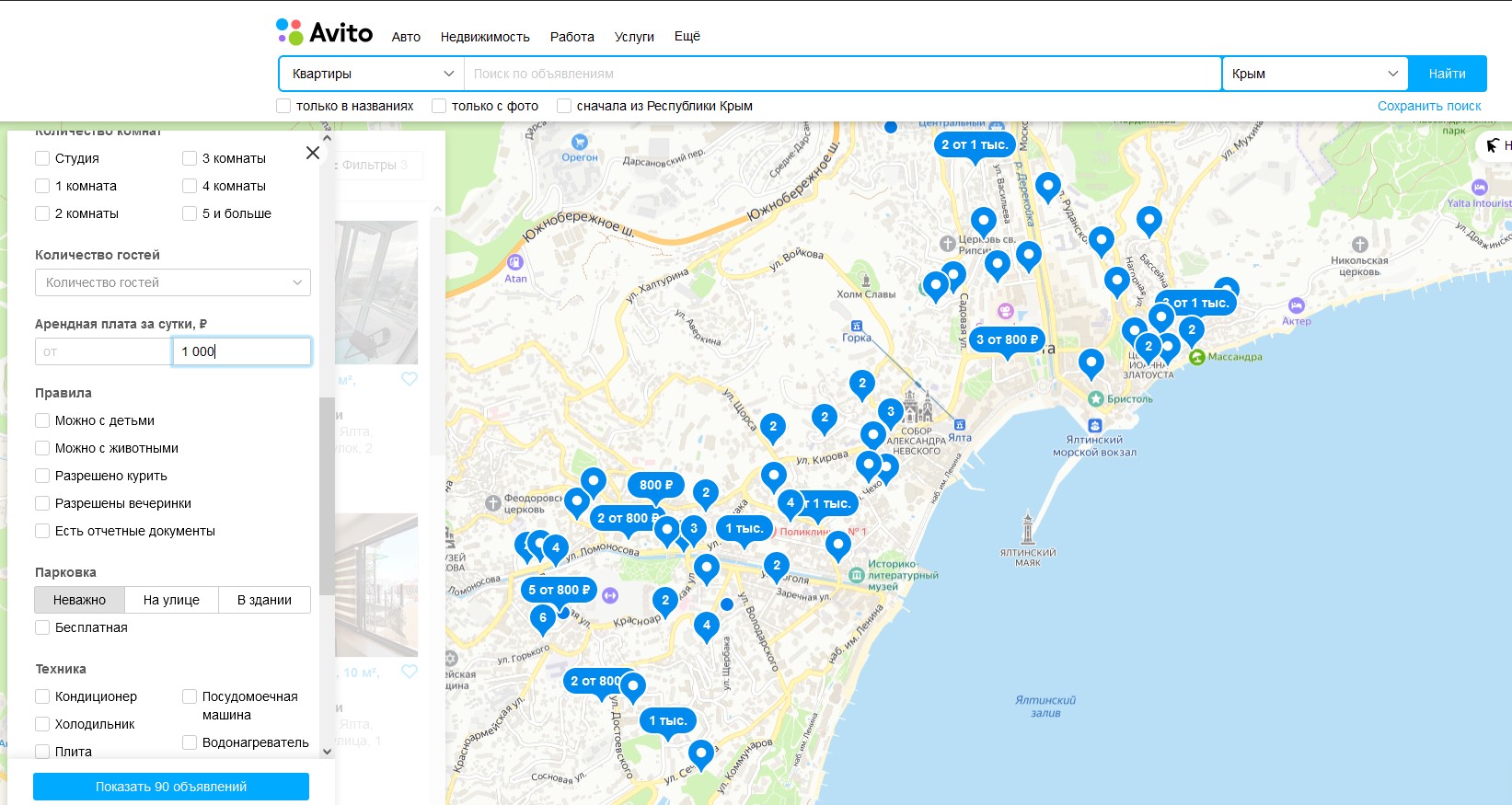The width and height of the screenshot is (1512, 805).
Task: Open the Квартиры category dropdown
Action: [371, 74]
